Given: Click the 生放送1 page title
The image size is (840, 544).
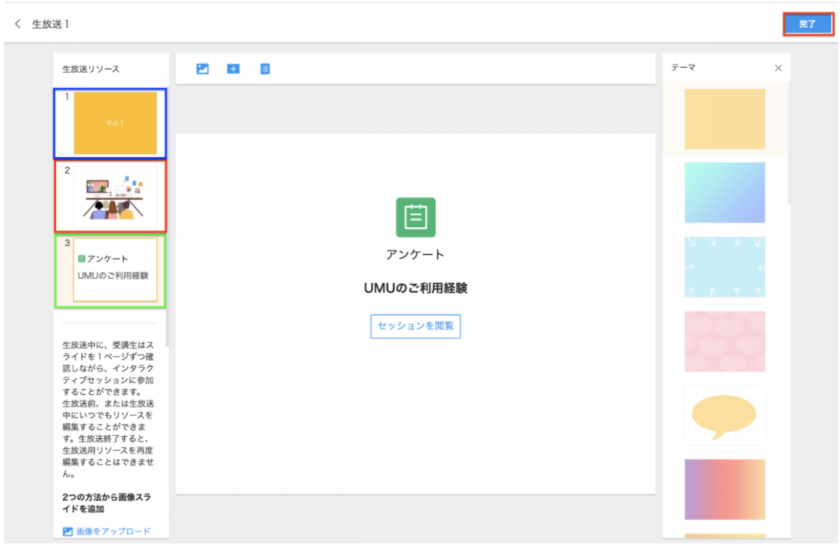Looking at the screenshot, I should point(50,24).
